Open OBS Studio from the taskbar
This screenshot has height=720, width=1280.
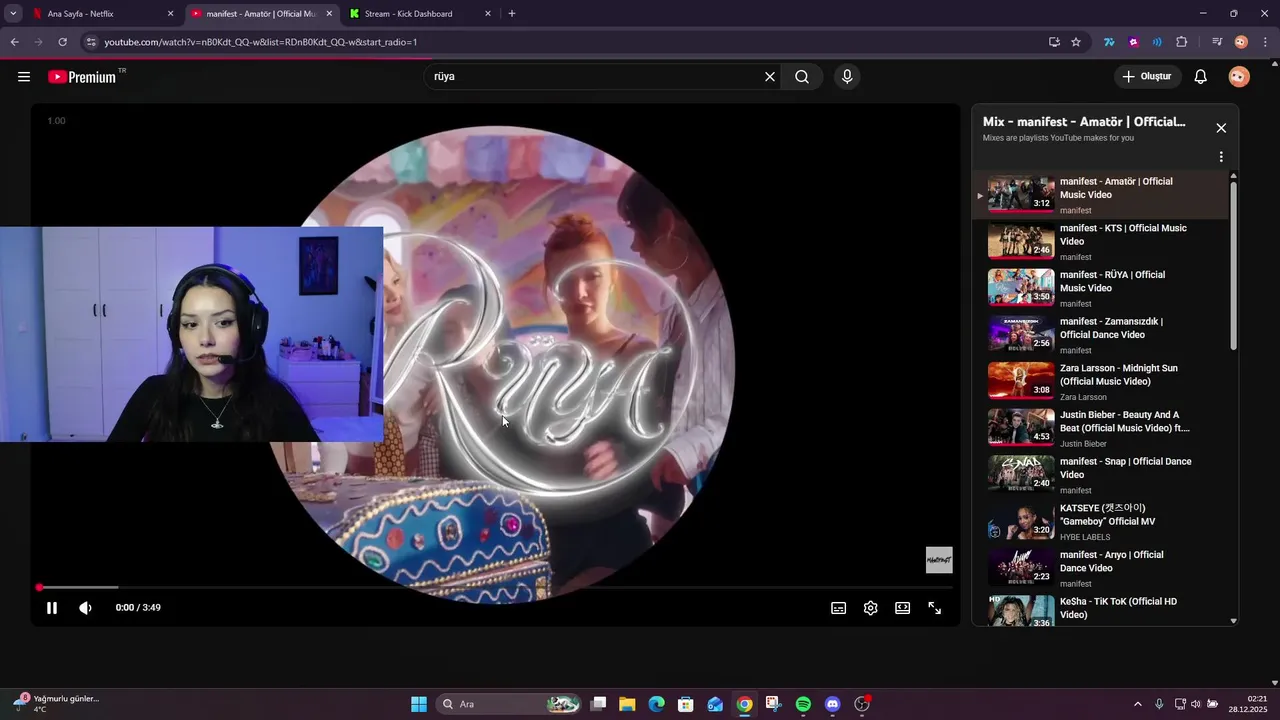tap(862, 704)
